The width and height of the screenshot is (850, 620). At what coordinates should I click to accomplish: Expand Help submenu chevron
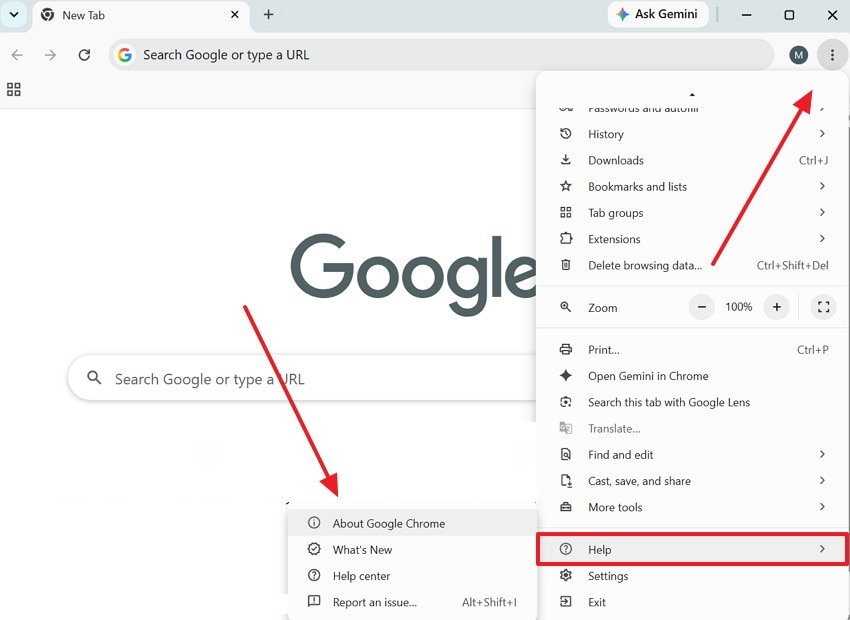pos(822,548)
